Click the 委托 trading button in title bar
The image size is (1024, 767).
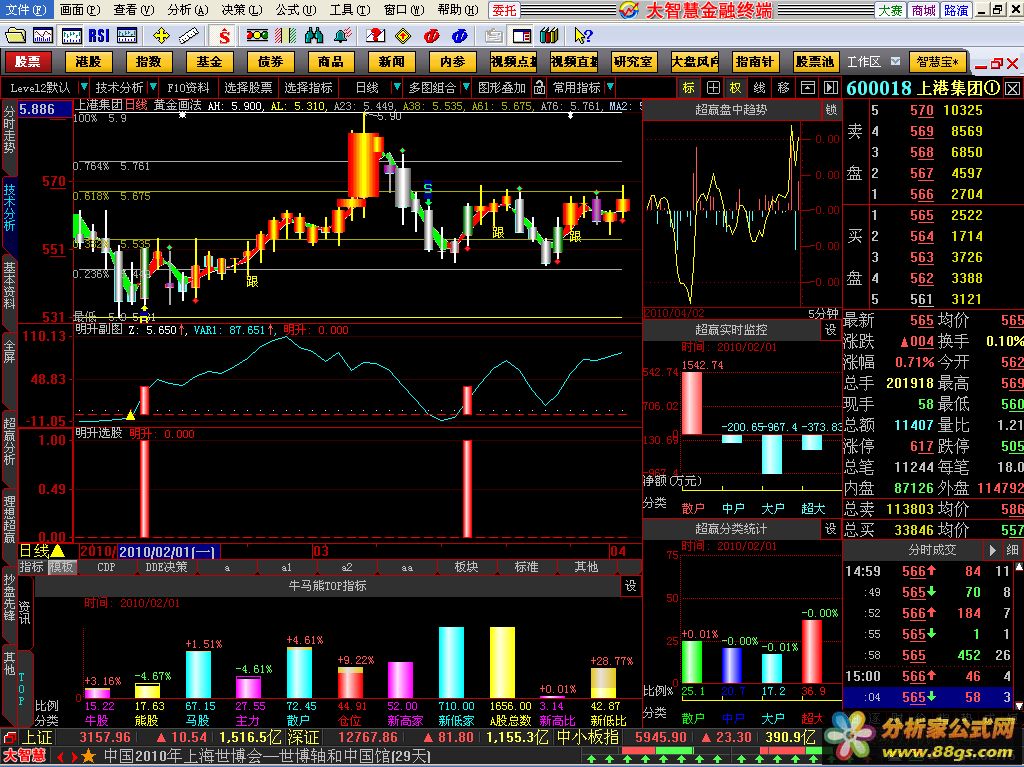(504, 10)
